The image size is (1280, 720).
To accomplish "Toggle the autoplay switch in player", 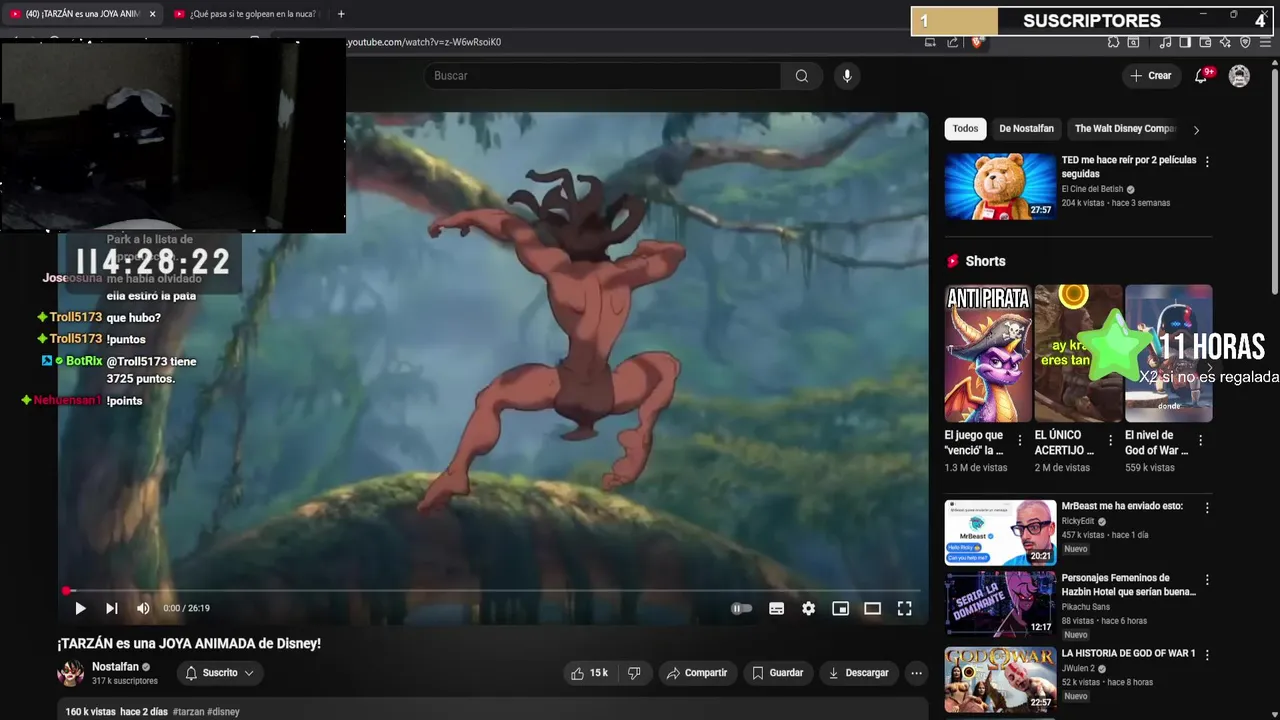I will pyautogui.click(x=741, y=608).
